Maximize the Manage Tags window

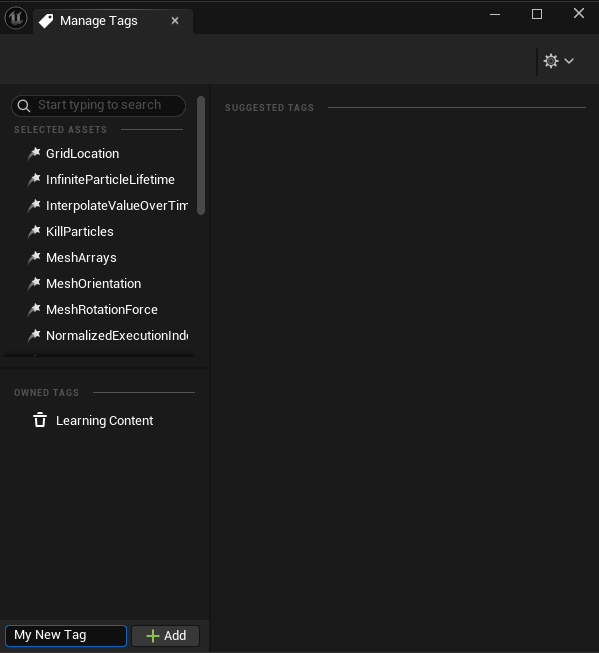(537, 14)
